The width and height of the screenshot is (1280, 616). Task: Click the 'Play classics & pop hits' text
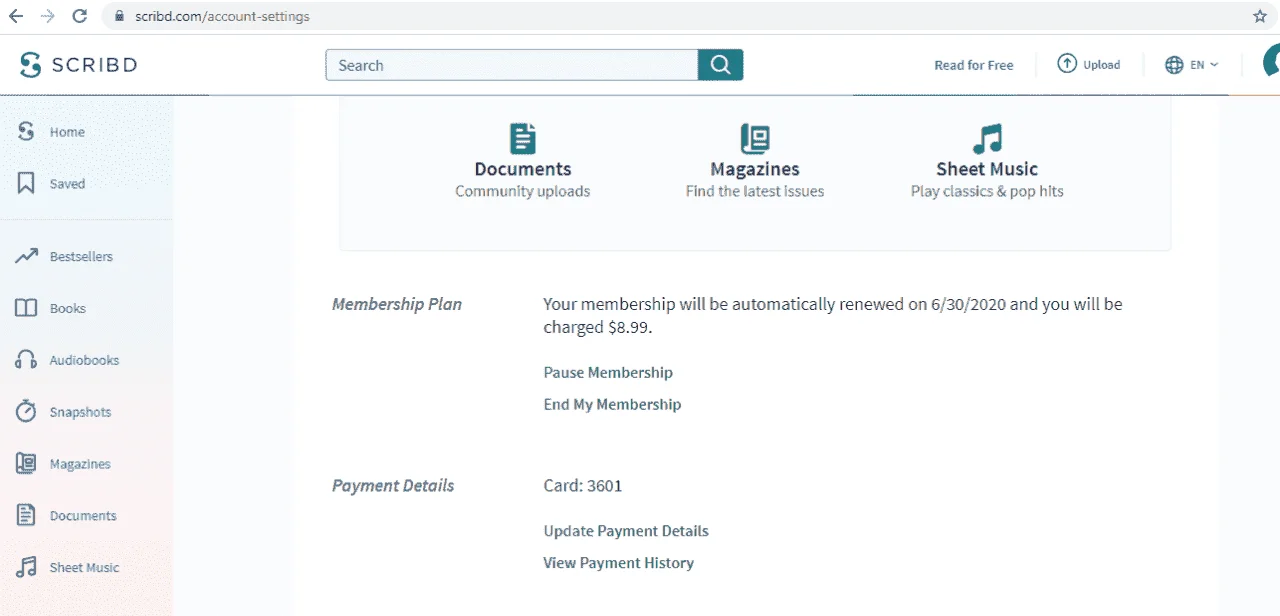point(987,191)
